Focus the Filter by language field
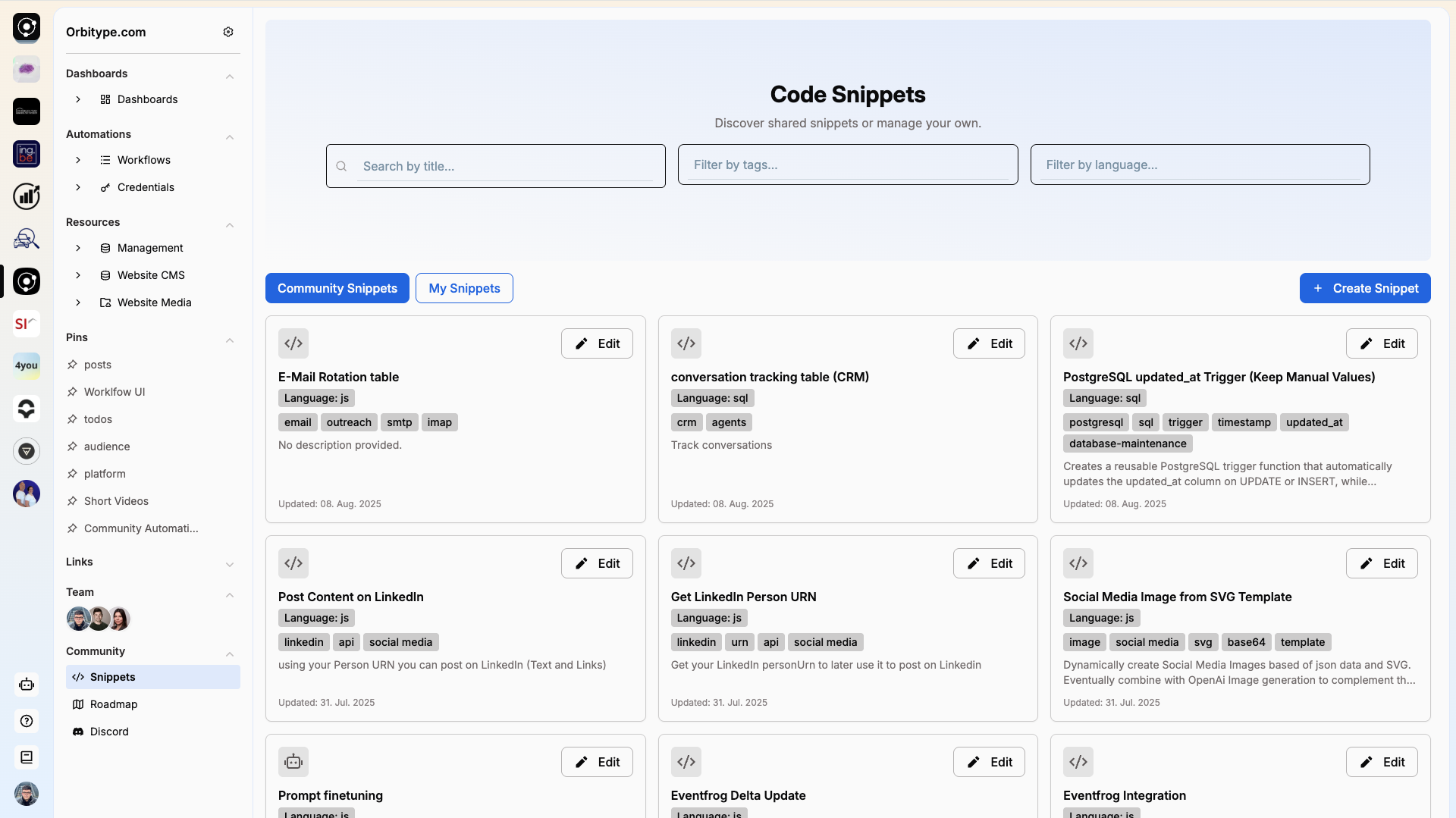1456x818 pixels. [x=1200, y=165]
